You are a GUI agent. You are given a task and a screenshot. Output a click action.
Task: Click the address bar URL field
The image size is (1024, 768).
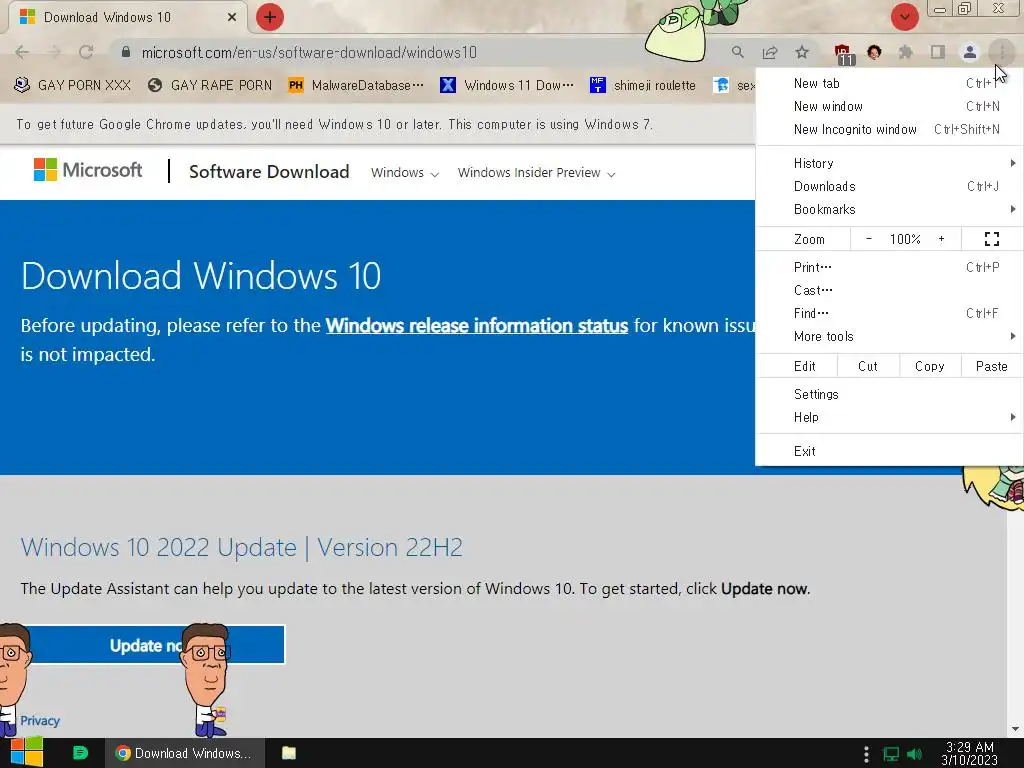coord(418,52)
